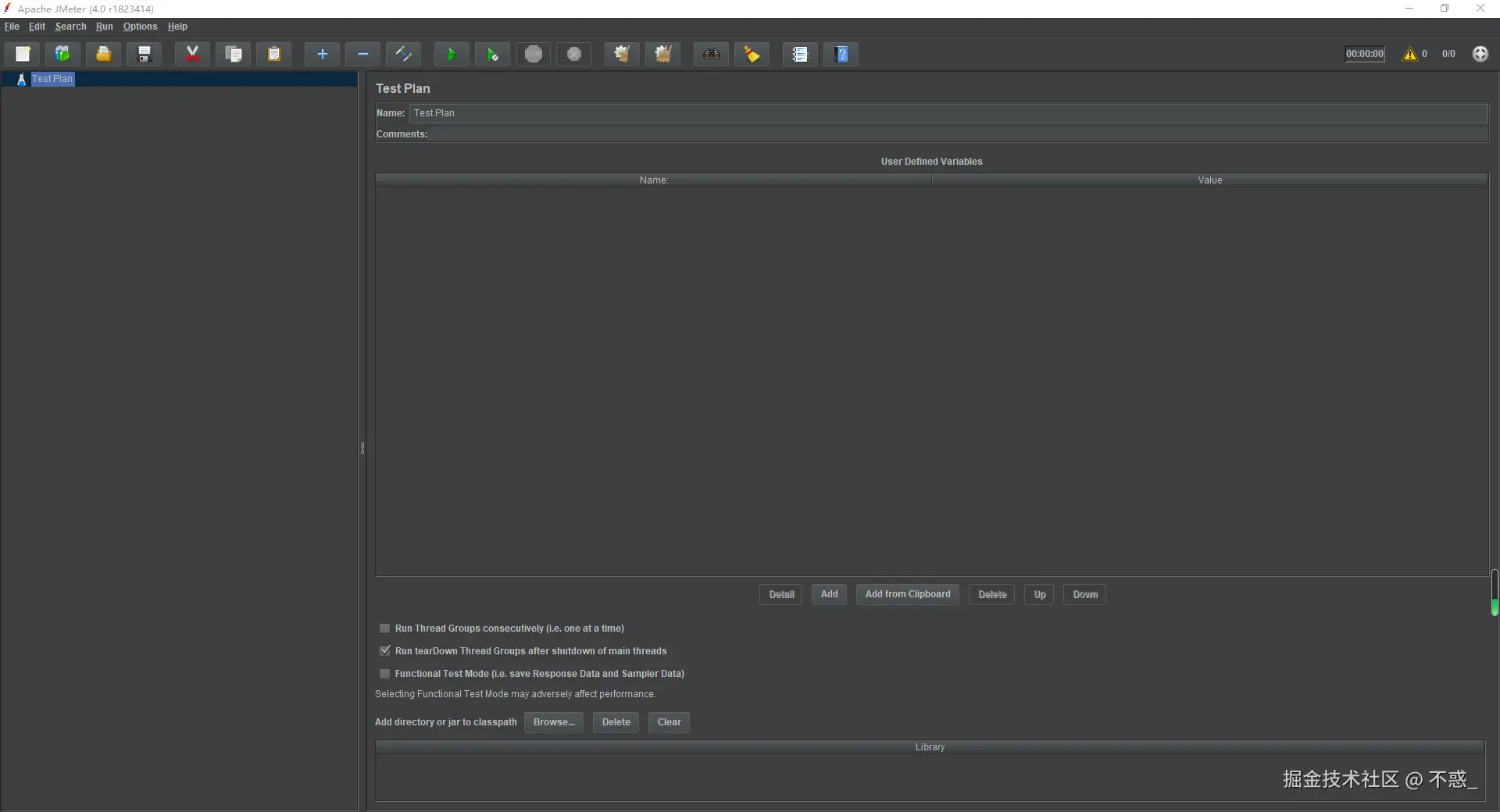The height and width of the screenshot is (812, 1500).
Task: Click the panel divider handle
Action: (362, 448)
